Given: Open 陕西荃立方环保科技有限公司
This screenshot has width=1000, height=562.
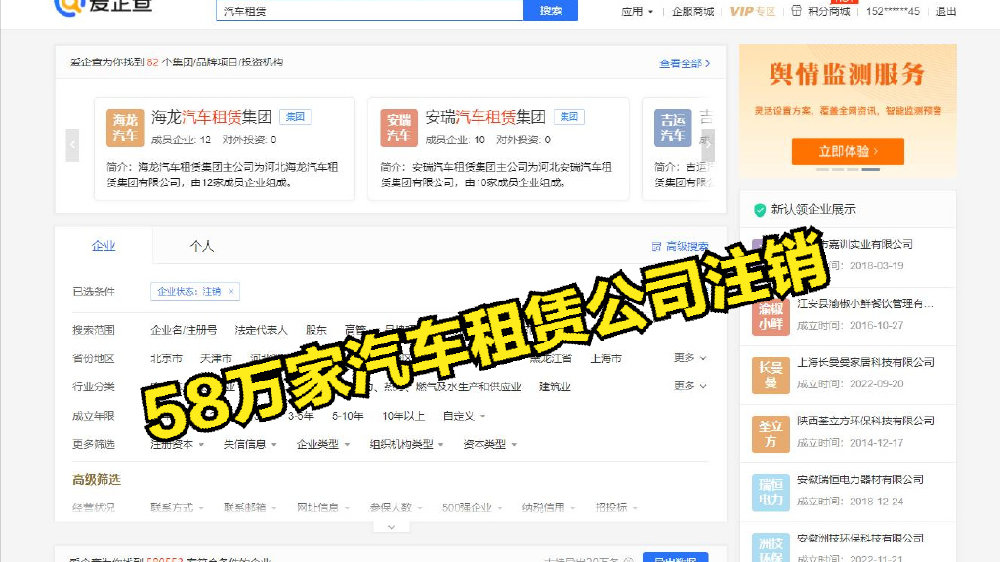Looking at the screenshot, I should 865,421.
